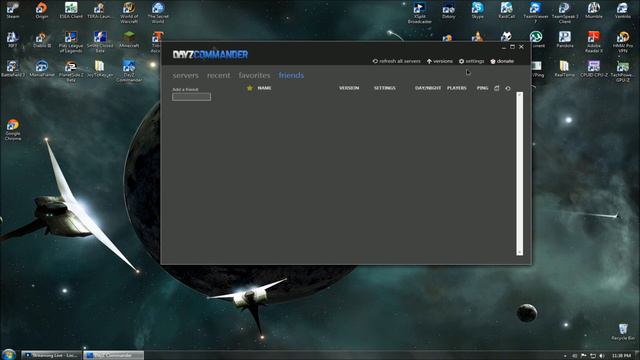This screenshot has height=360, width=640.
Task: Sort by the NAME column header
Action: [x=264, y=88]
